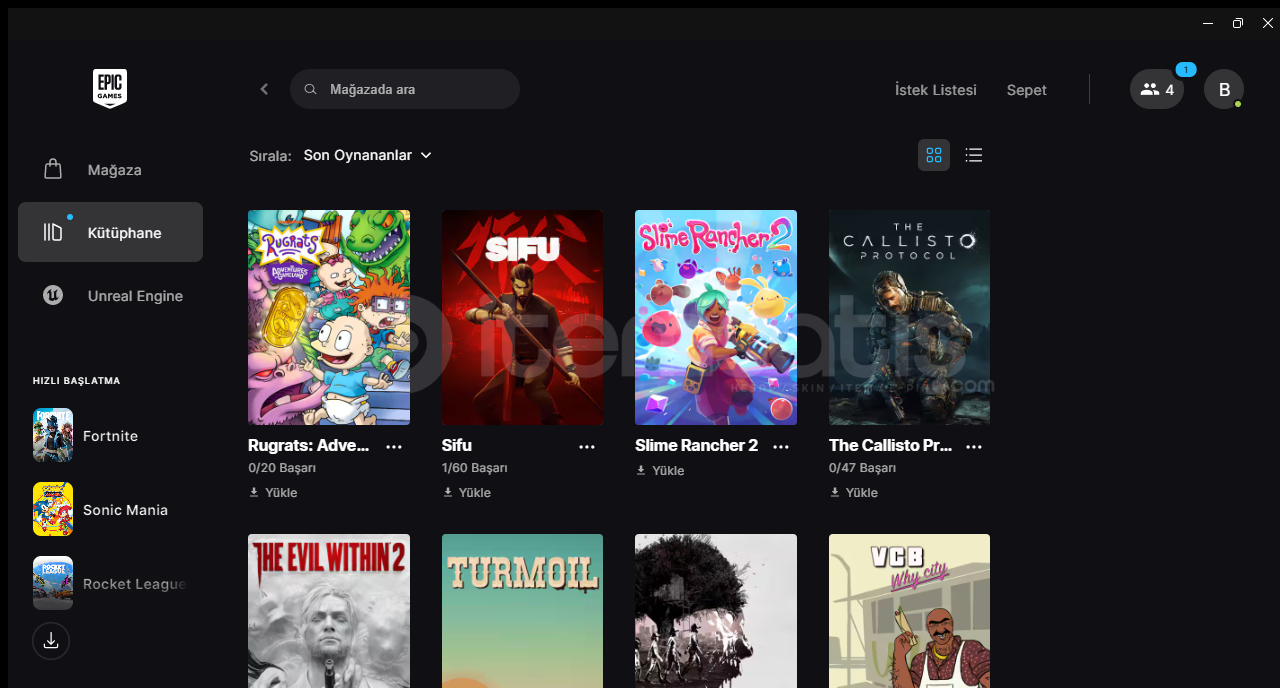Screen dimensions: 1280x688
Task: Open Slime Rancher 2 cover thumbnail
Action: 716,317
